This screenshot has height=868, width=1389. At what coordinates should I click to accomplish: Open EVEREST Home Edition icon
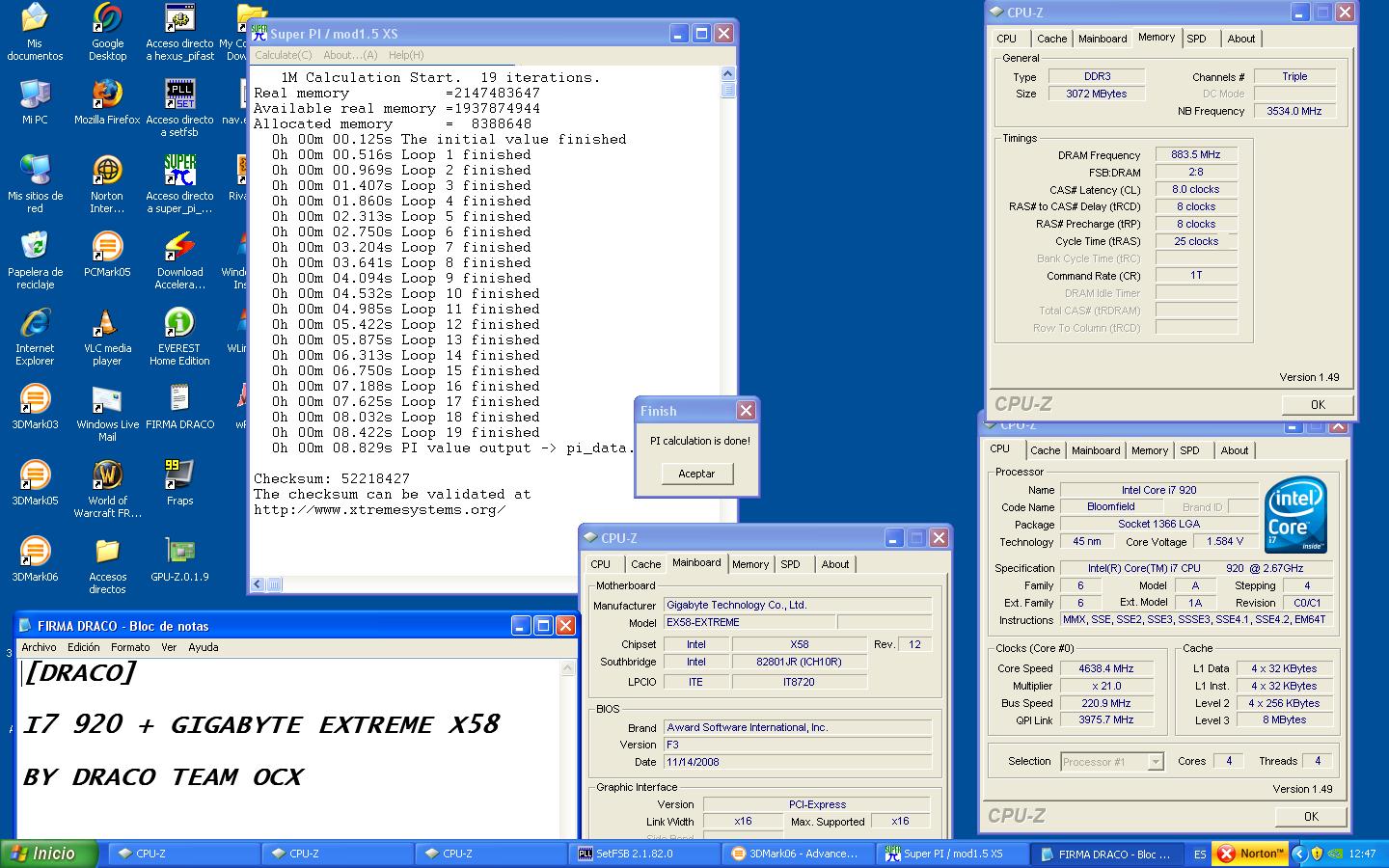coord(180,337)
